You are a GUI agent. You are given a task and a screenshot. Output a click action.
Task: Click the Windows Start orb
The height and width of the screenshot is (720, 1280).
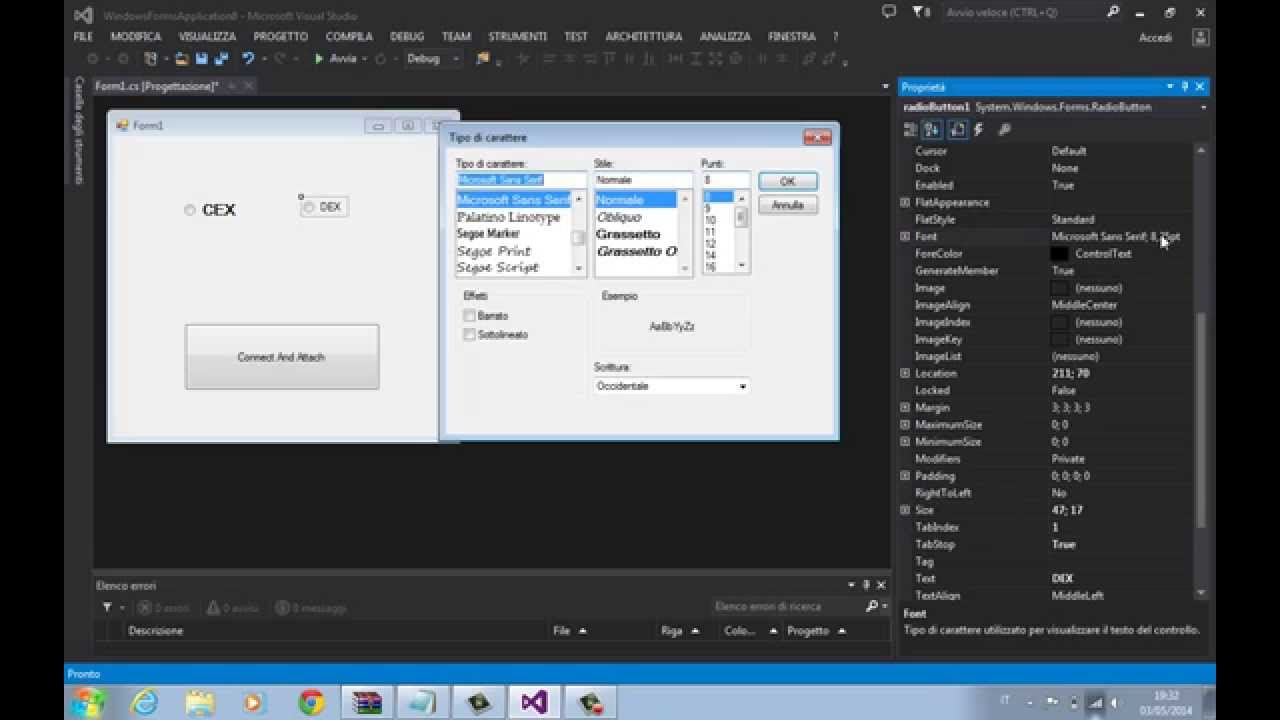coord(89,702)
